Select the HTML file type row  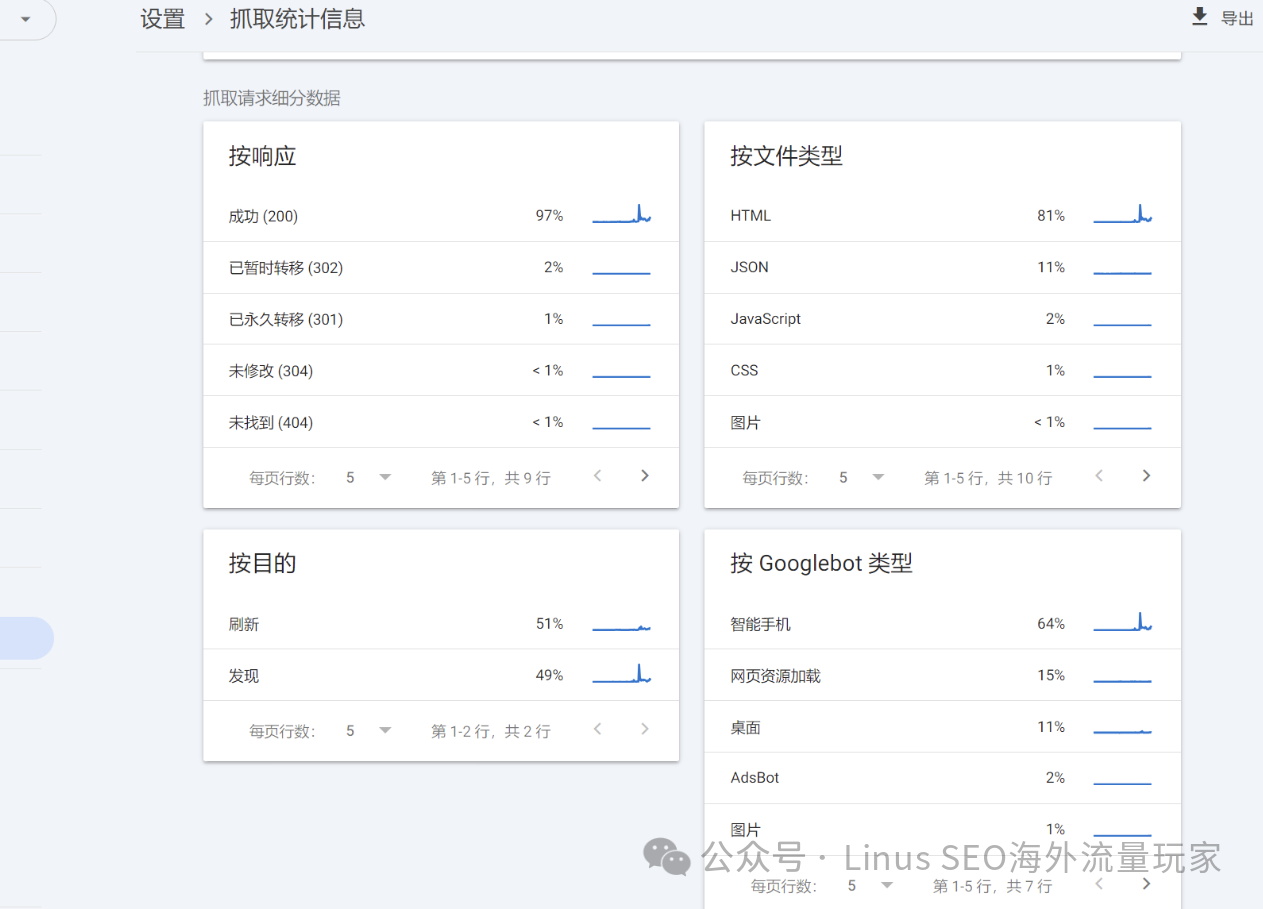point(942,216)
